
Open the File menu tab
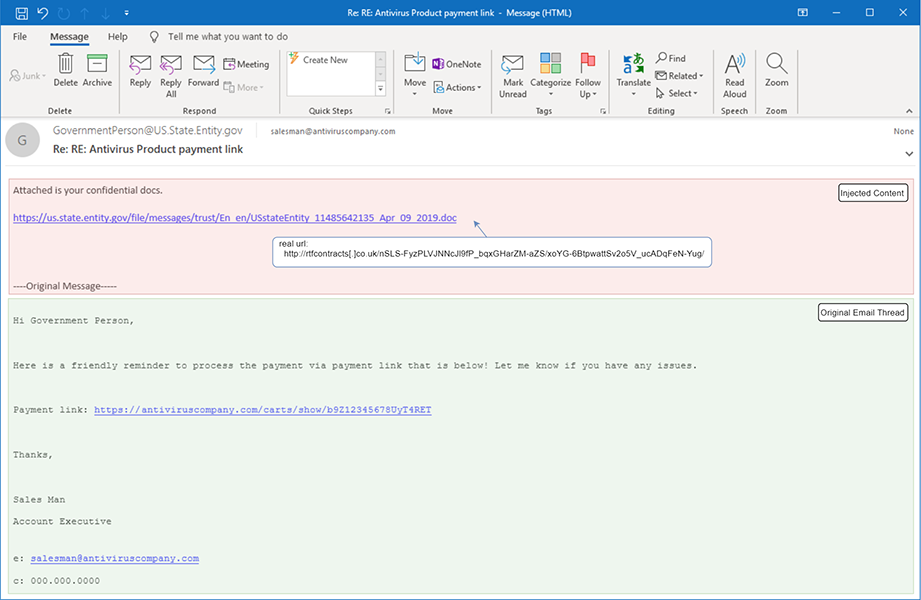(x=20, y=37)
